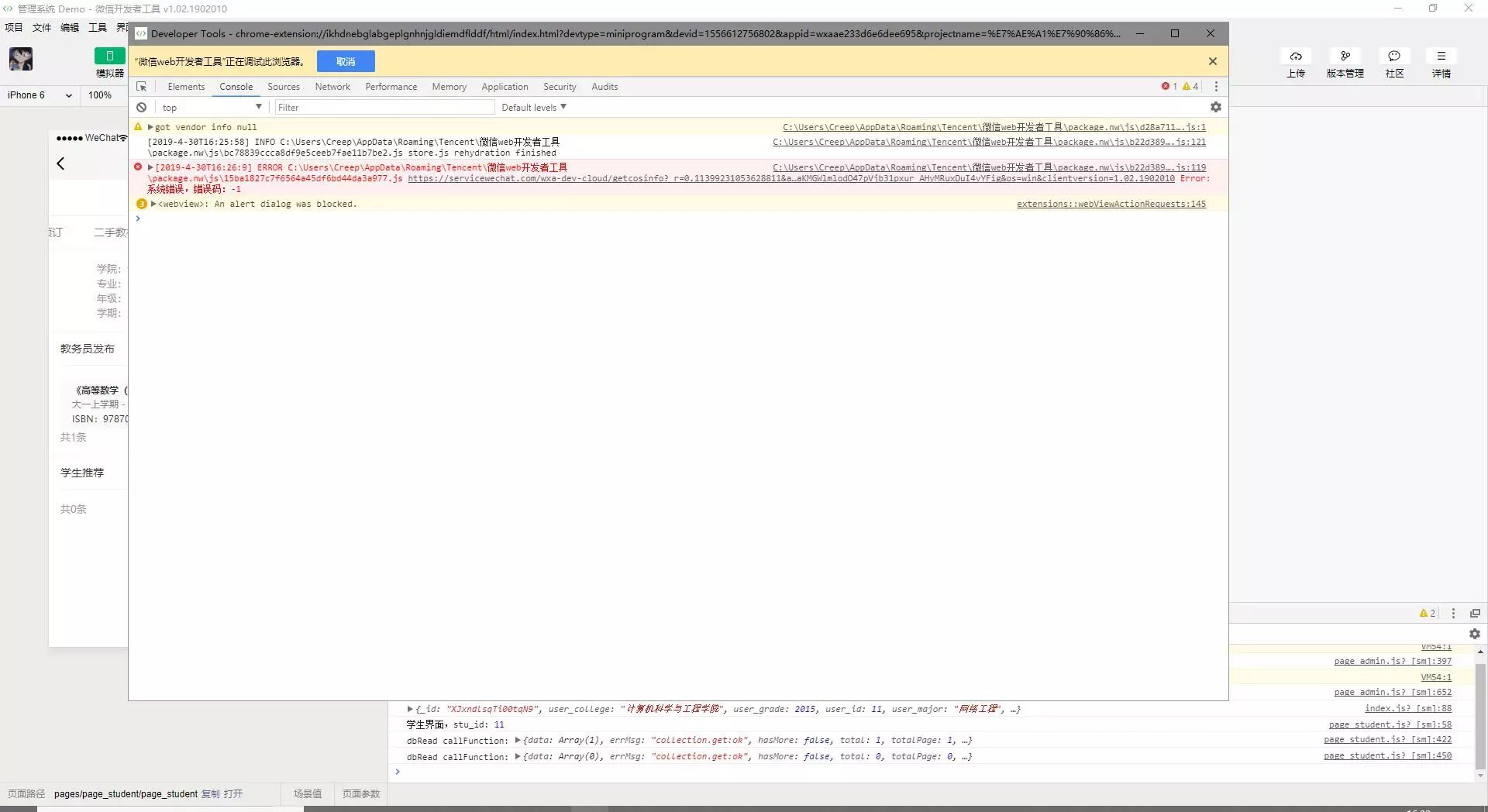
Task: Open the lower debugger's more options menu
Action: click(1454, 614)
